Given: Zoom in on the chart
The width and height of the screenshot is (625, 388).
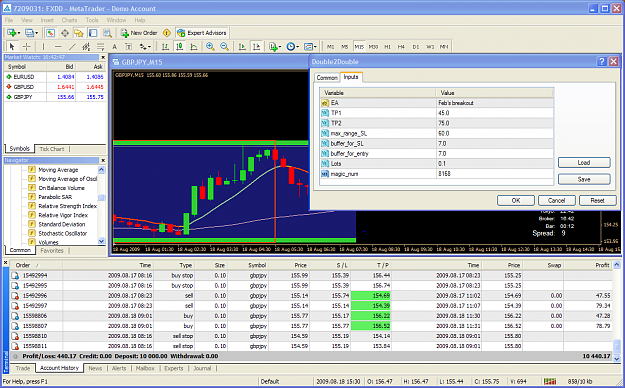Looking at the screenshot, I should 210,47.
